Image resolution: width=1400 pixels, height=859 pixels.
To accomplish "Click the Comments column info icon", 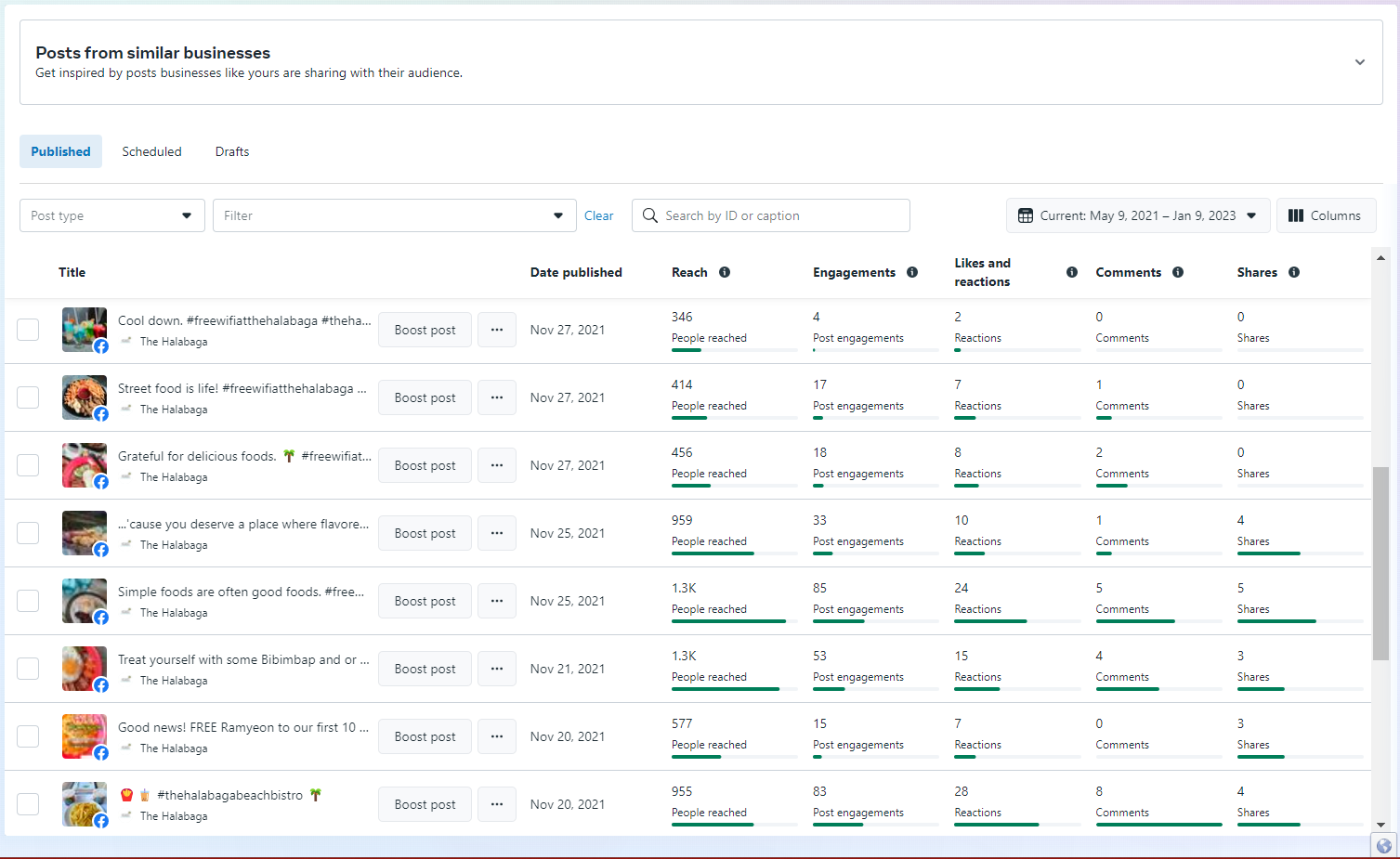I will point(1178,272).
